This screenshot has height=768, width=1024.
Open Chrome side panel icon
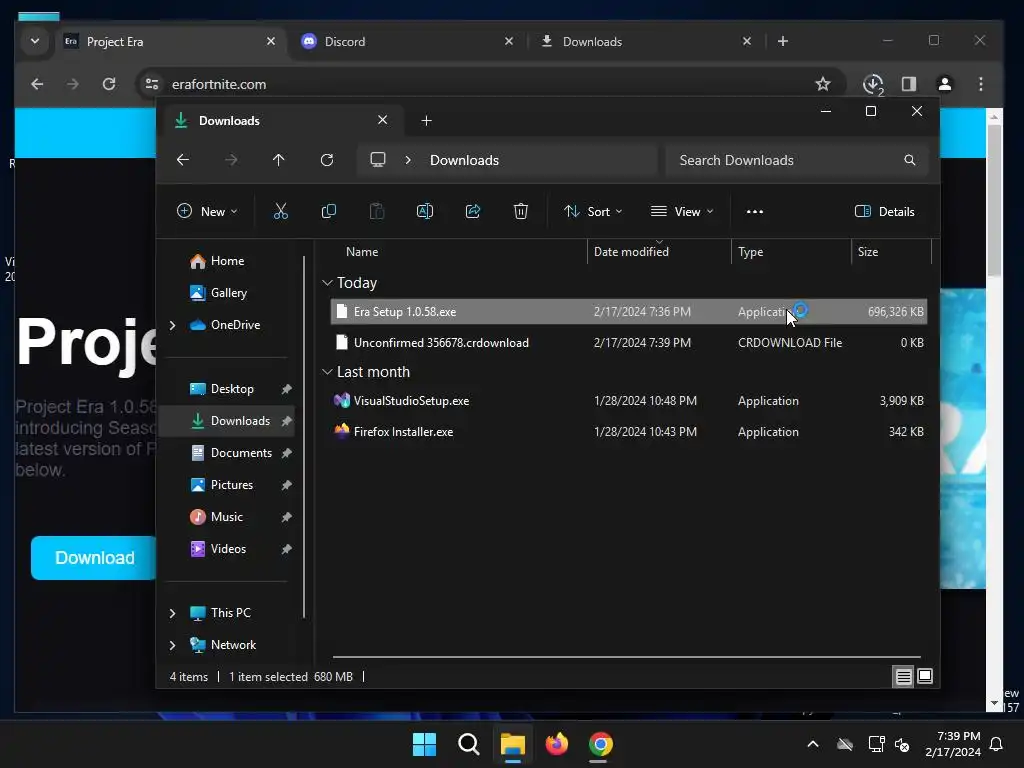click(x=909, y=84)
